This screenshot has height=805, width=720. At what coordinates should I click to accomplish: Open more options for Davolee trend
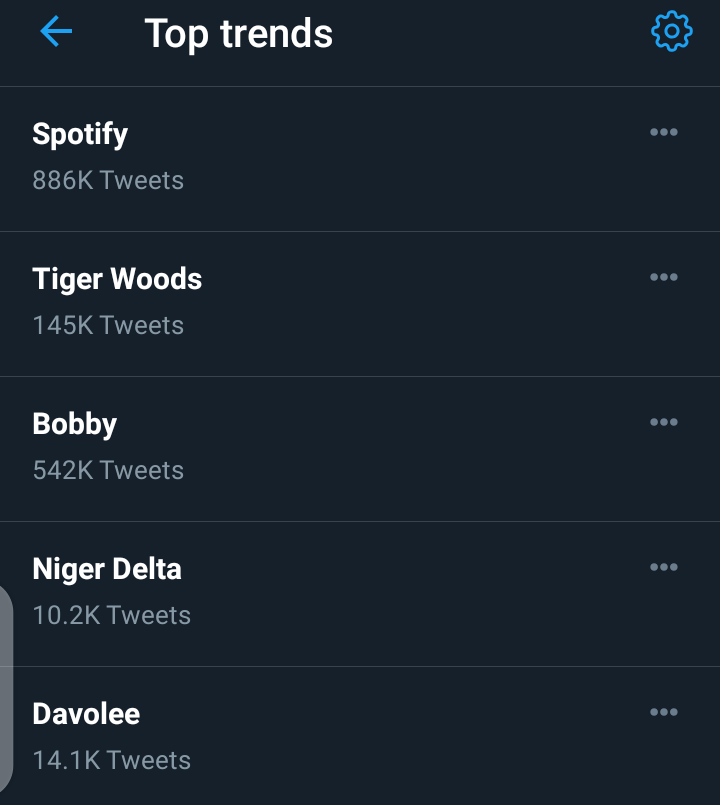tap(664, 712)
